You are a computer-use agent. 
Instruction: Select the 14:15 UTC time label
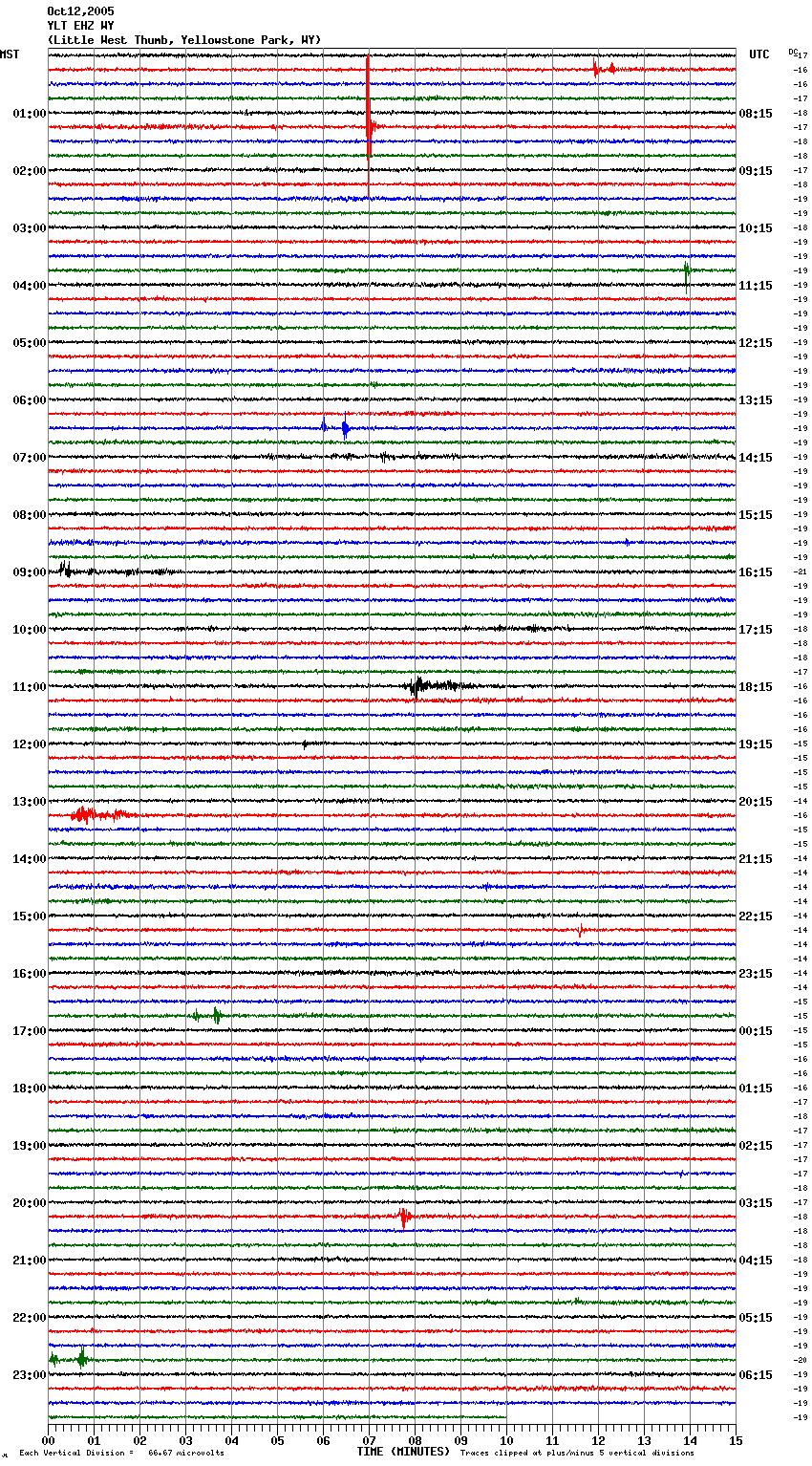756,458
